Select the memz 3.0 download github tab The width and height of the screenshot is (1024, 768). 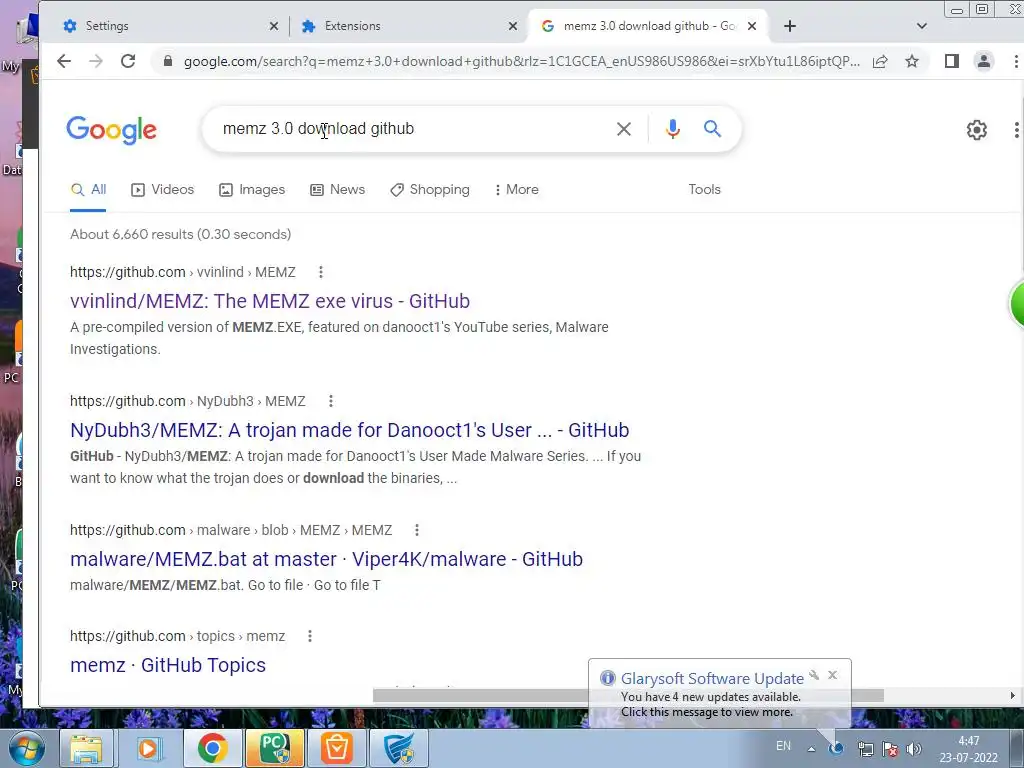(648, 26)
